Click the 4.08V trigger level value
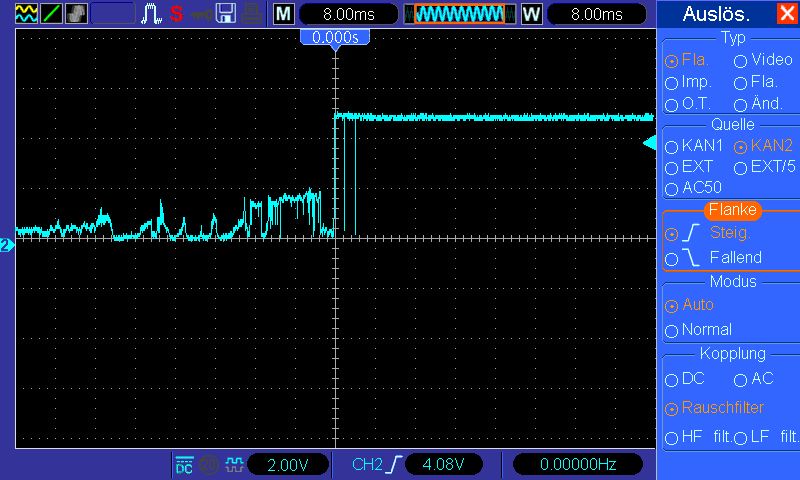Viewport: 800px width, 480px height. [443, 464]
